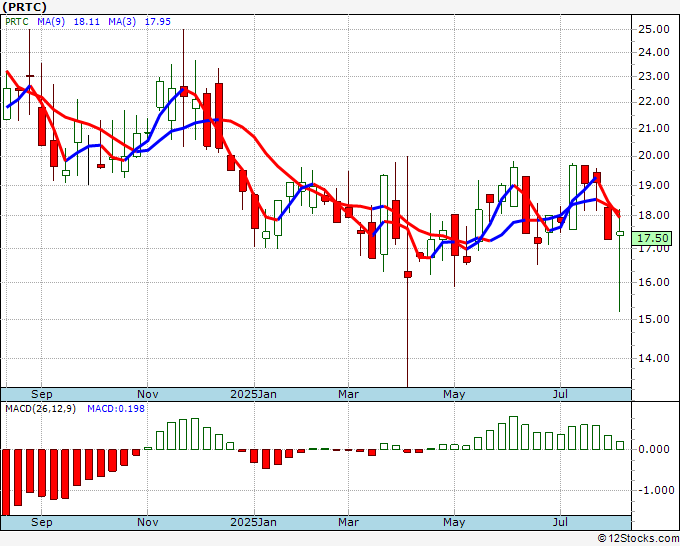Click the MA(3) legend label
Image resolution: width=680 pixels, height=546 pixels.
click(122, 22)
